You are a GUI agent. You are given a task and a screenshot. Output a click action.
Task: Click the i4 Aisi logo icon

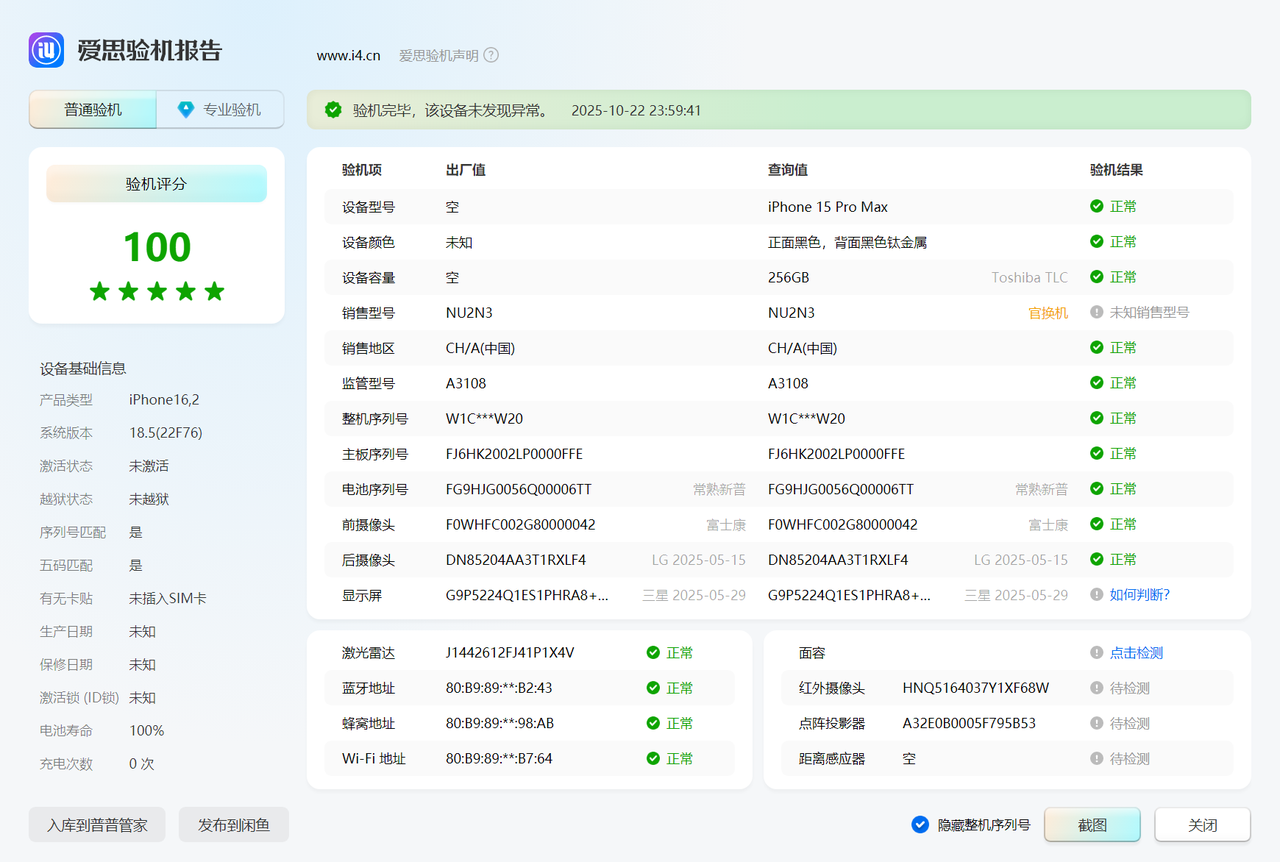click(46, 50)
